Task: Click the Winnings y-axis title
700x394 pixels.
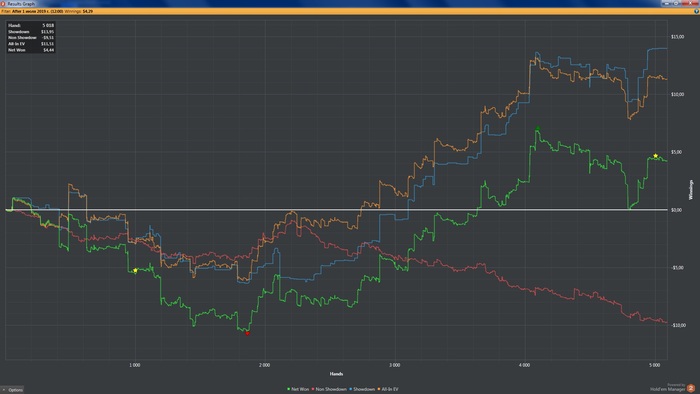Action: tap(691, 190)
